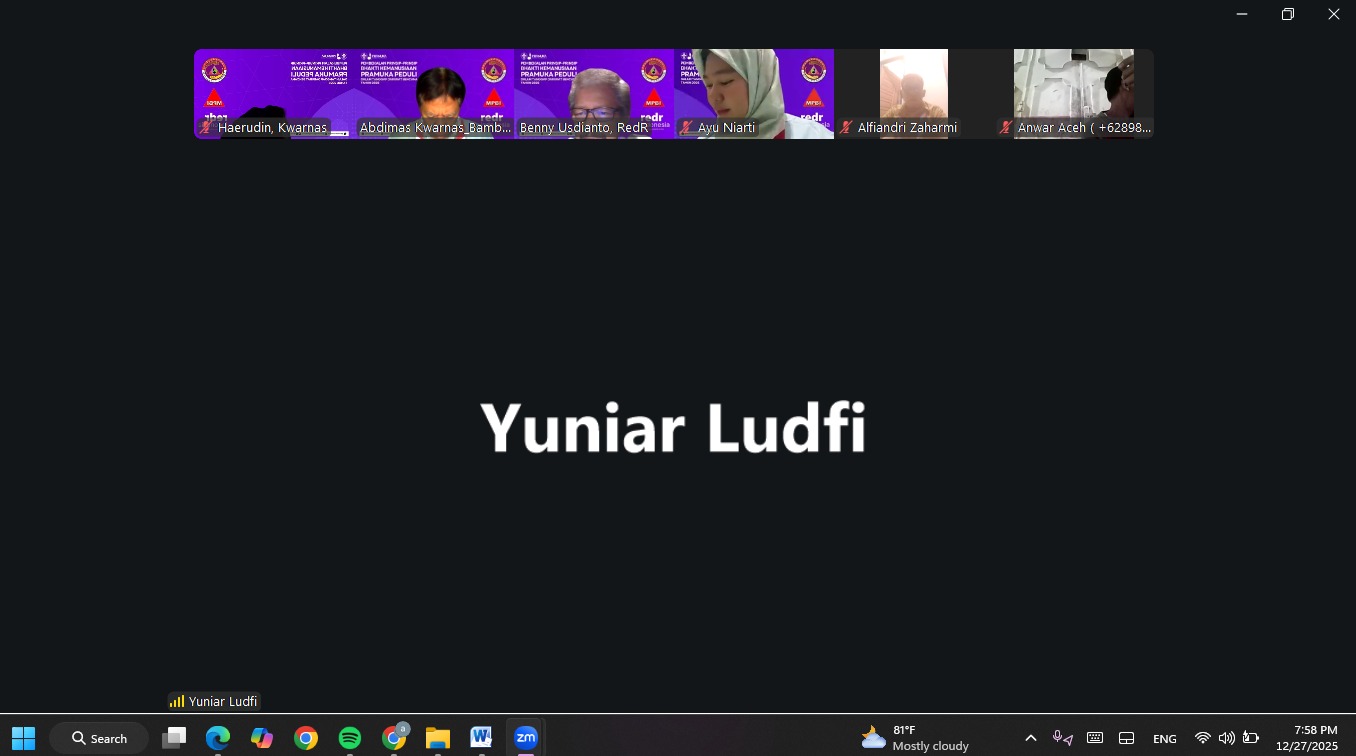Viewport: 1356px width, 756px height.
Task: Switch to Microsoft Word in the taskbar
Action: tap(481, 738)
